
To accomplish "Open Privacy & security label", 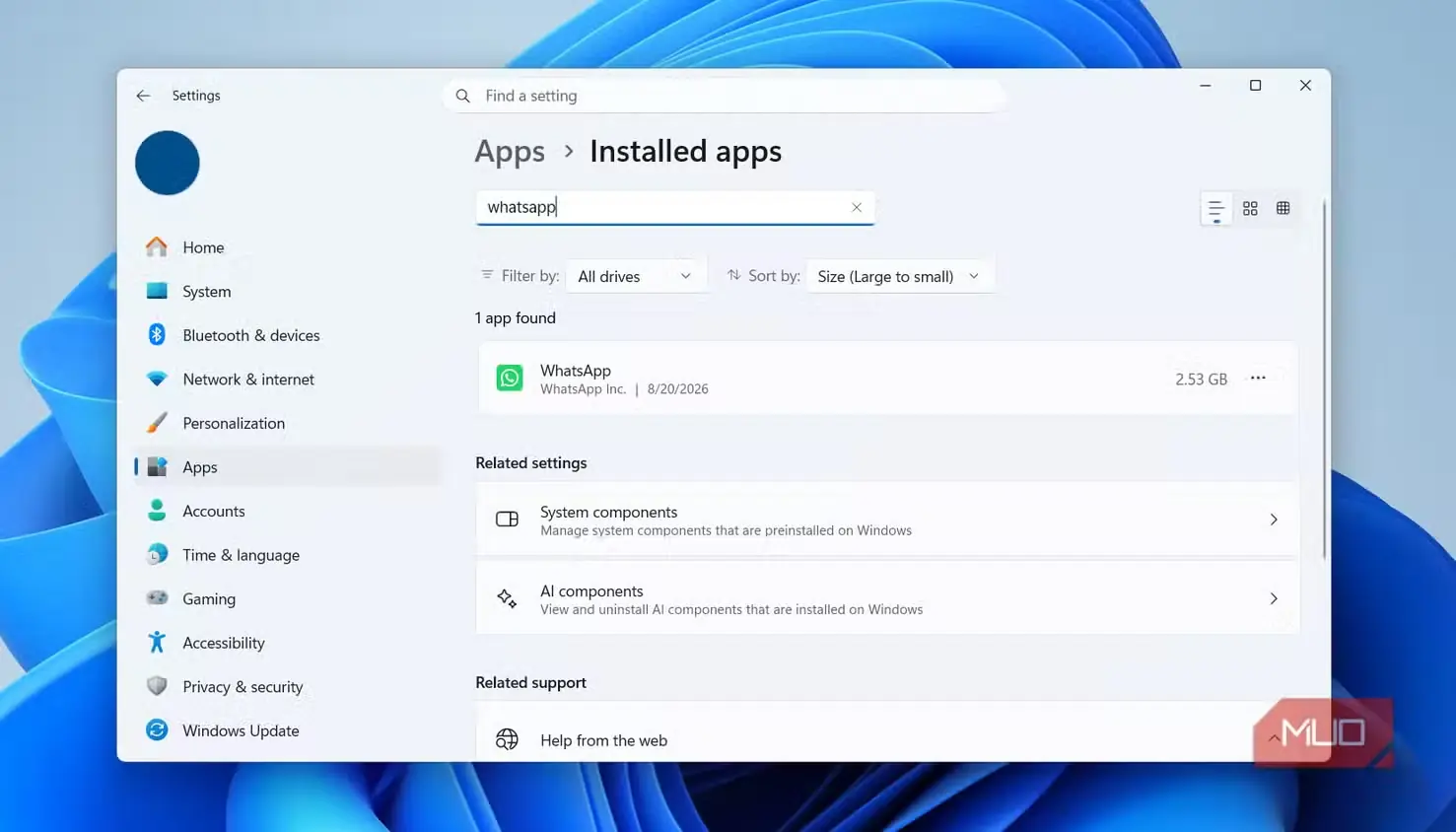I will point(243,687).
